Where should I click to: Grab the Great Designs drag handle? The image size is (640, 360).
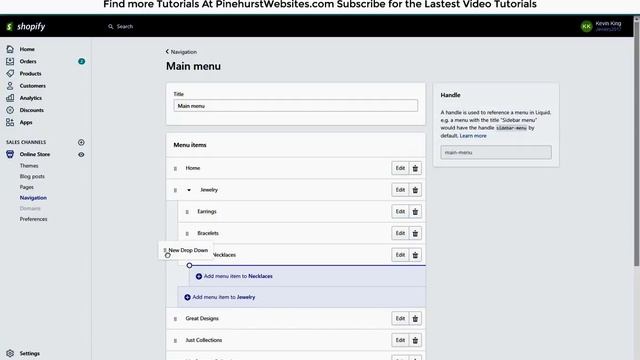pyautogui.click(x=176, y=319)
